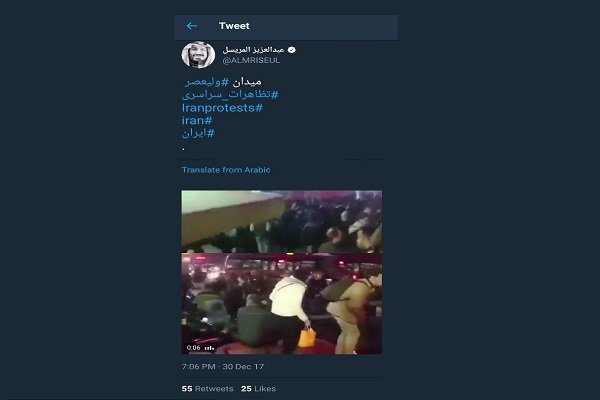
Task: View the 25 Likes list
Action: tap(258, 389)
